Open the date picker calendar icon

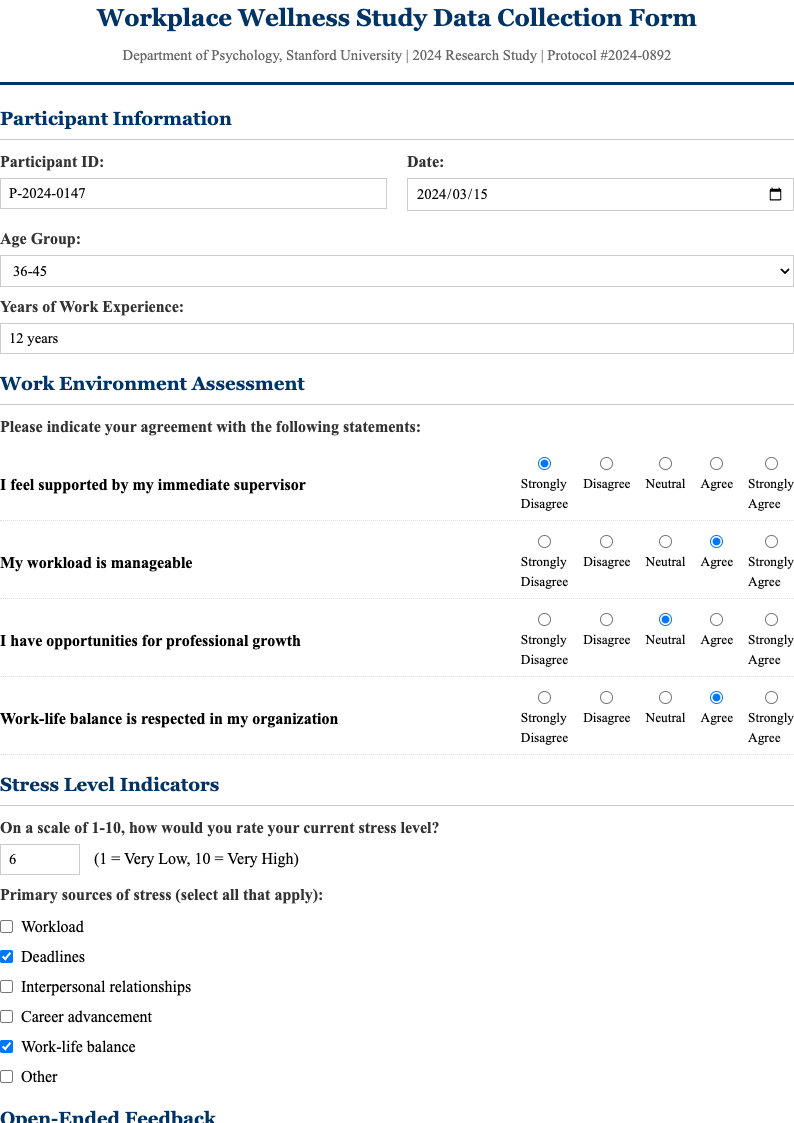pos(776,194)
